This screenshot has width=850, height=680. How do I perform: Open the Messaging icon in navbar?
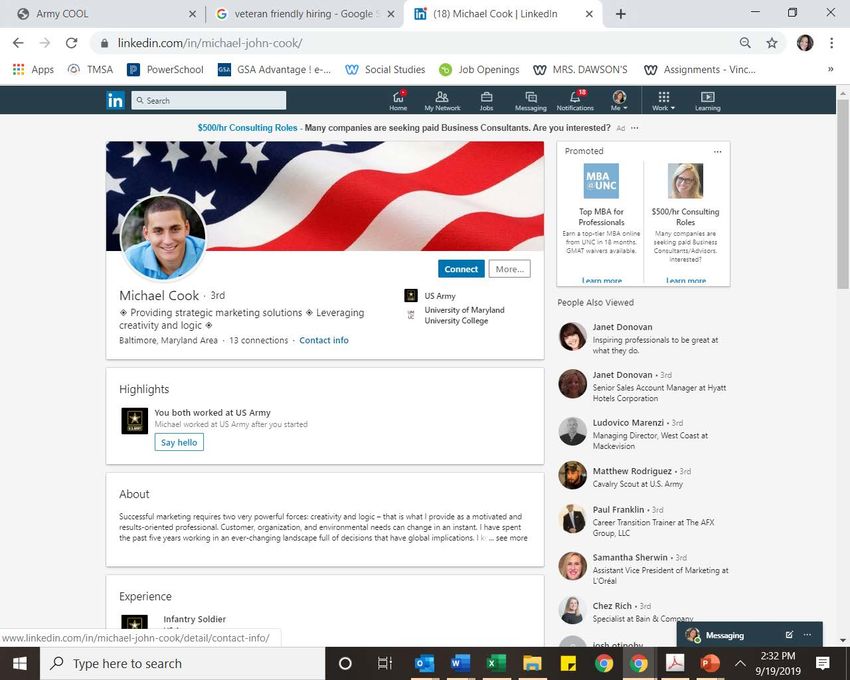(531, 101)
